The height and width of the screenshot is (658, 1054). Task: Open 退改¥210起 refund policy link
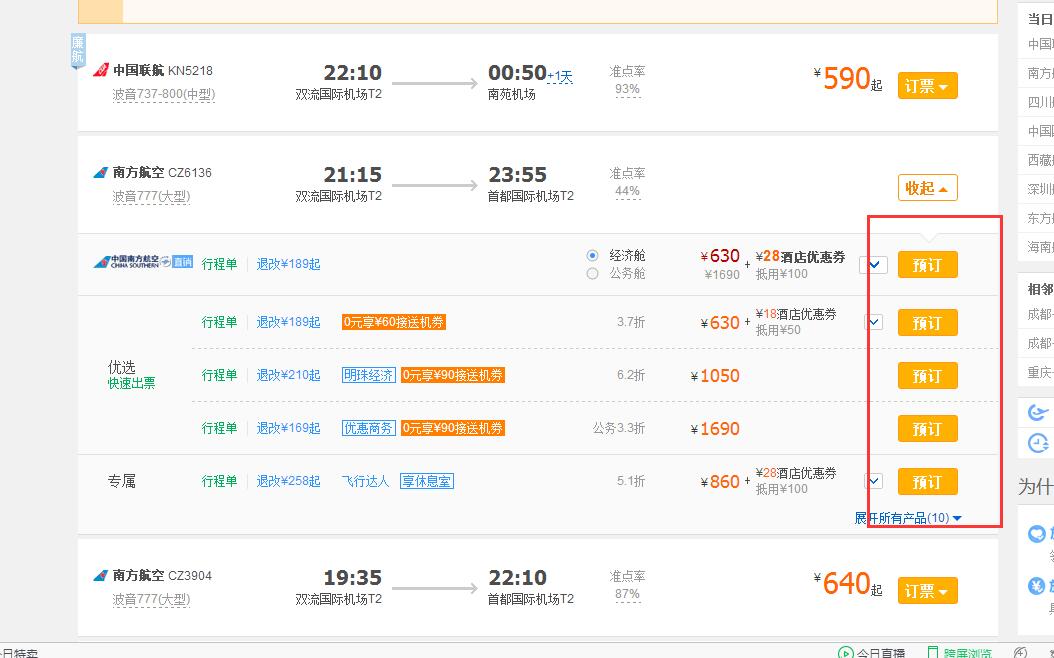coord(288,375)
